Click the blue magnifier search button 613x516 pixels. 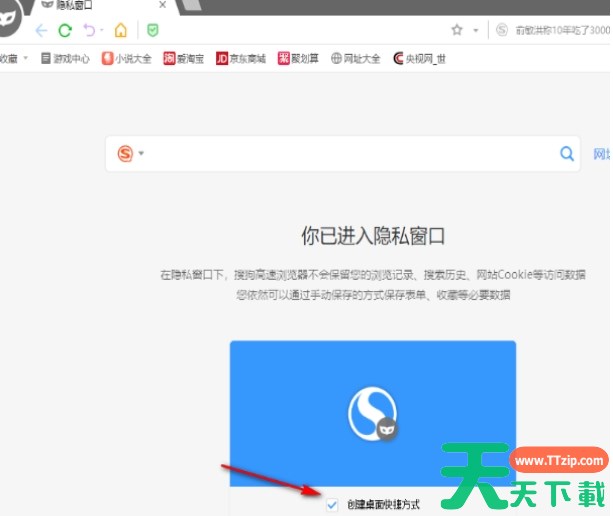pos(567,154)
